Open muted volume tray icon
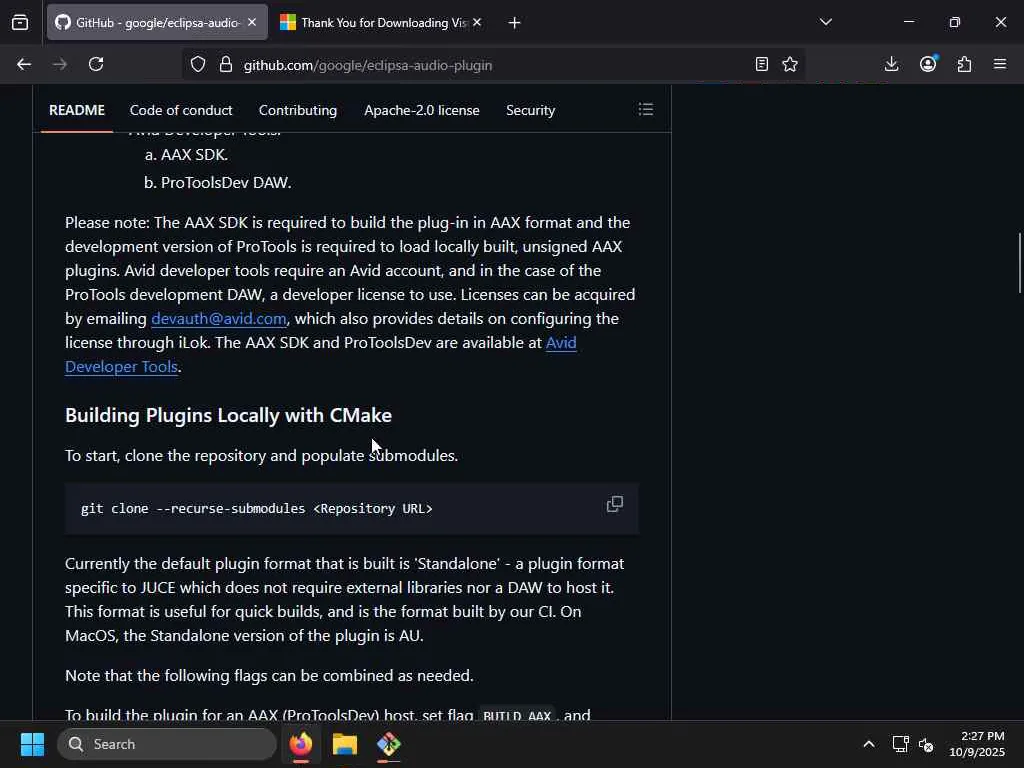Image resolution: width=1024 pixels, height=768 pixels. tap(926, 744)
